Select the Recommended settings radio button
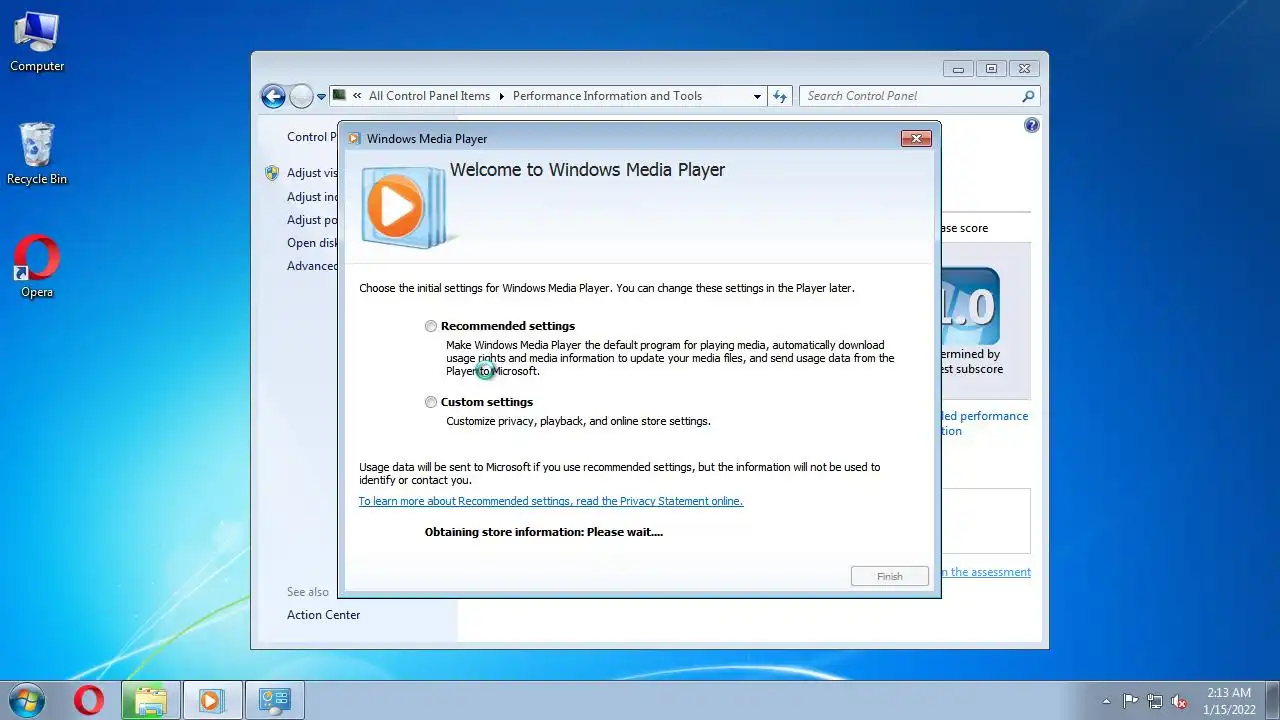1280x720 pixels. (431, 326)
